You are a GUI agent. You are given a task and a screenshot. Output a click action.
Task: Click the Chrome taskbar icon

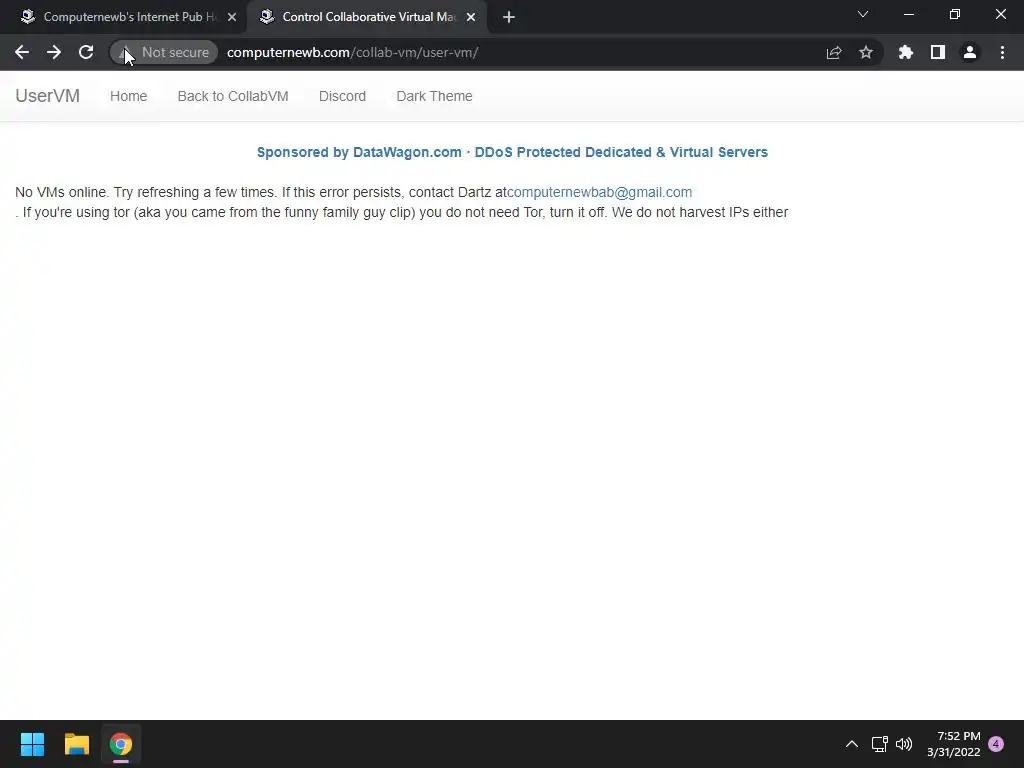121,744
